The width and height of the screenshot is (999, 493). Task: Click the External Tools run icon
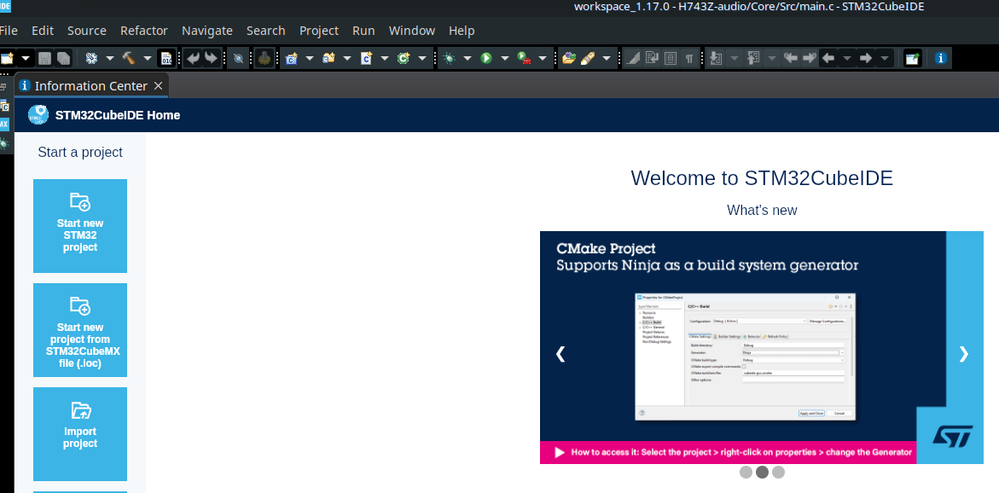pos(524,59)
